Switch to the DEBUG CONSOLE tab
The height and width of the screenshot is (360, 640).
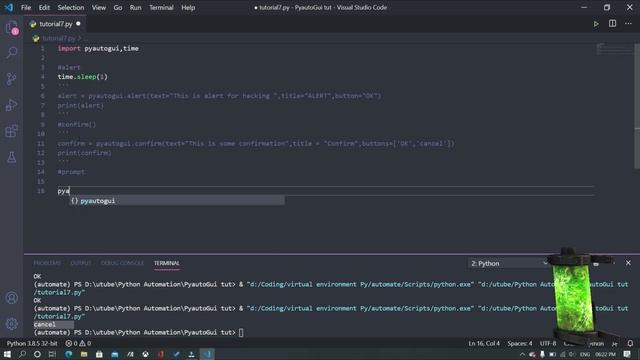(x=122, y=263)
